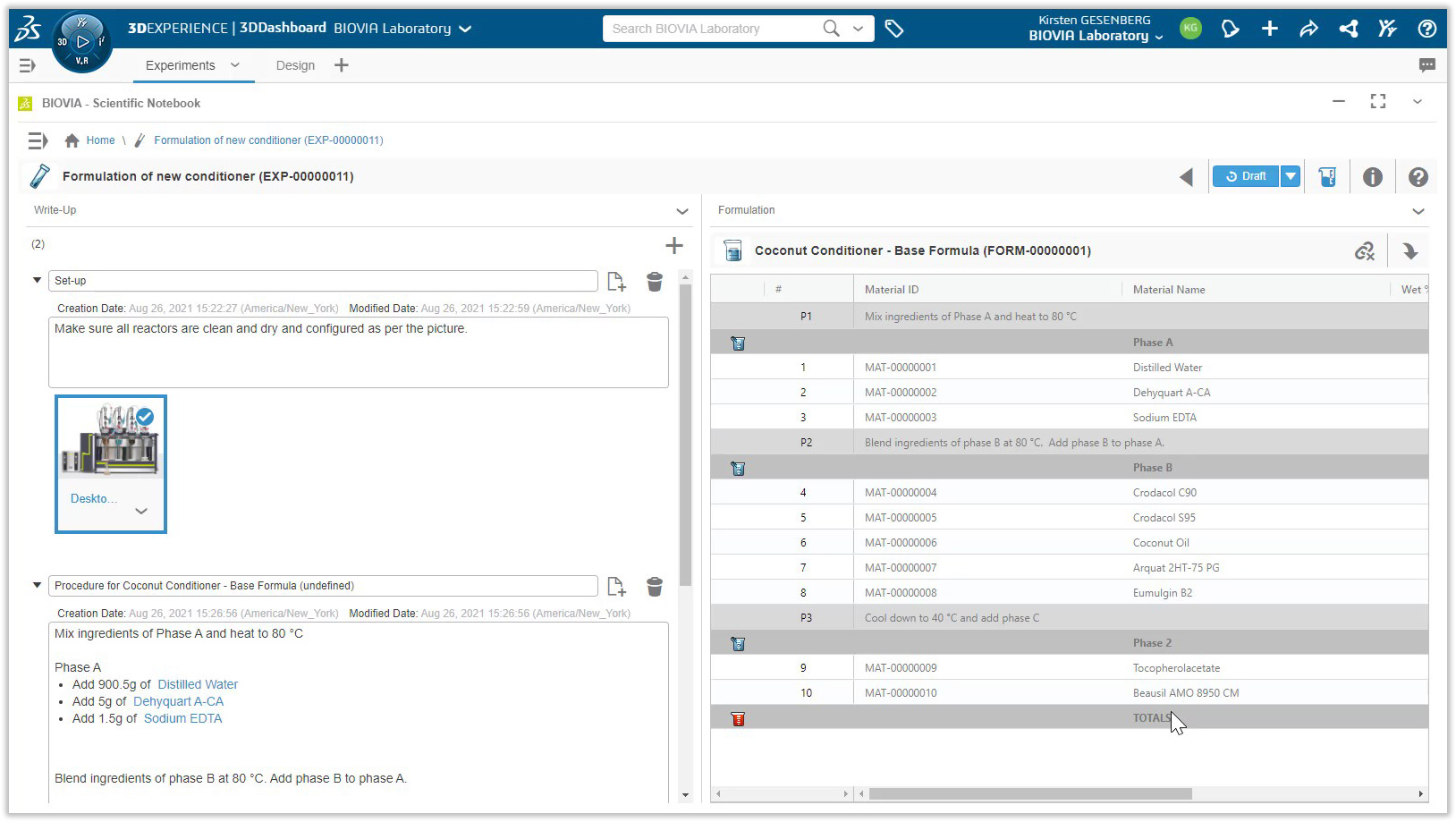Open the information icon in experiment header
Screen dimensions: 1456x822
(1372, 177)
